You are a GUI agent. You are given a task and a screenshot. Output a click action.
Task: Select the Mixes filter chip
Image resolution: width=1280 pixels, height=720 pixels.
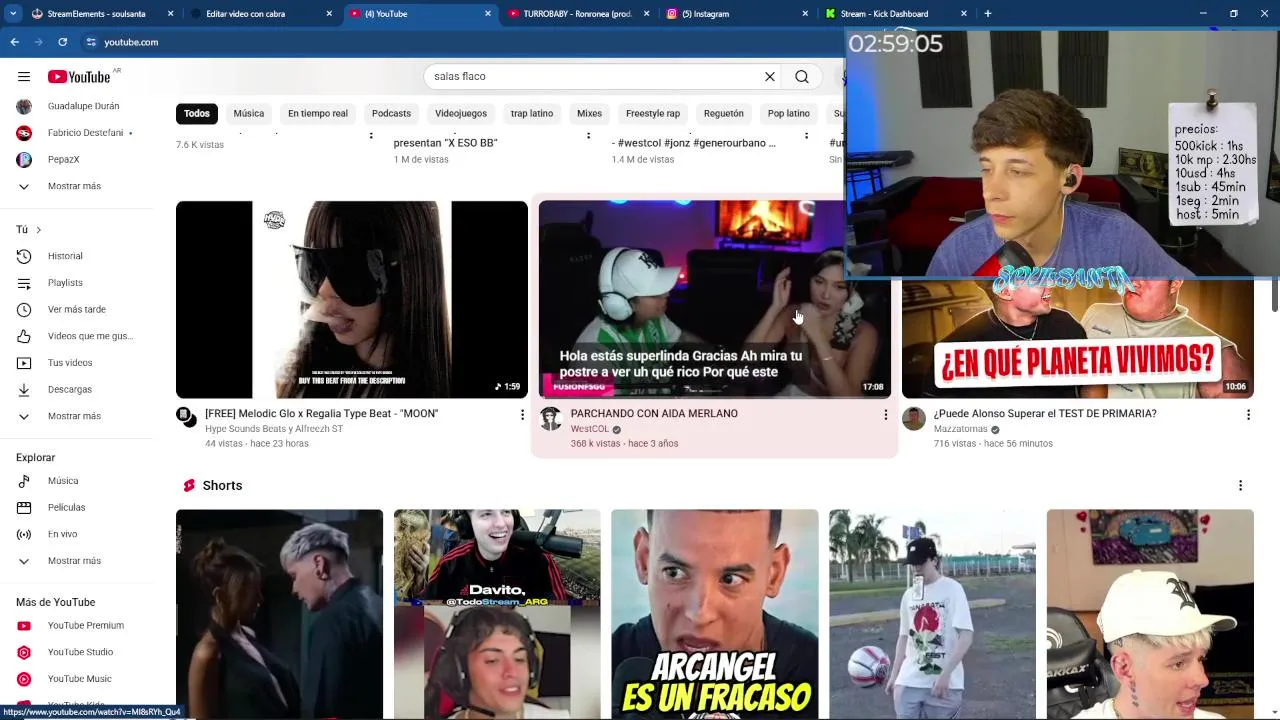589,113
